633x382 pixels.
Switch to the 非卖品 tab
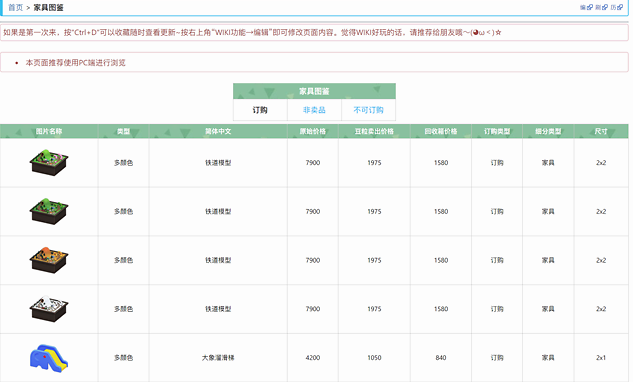click(314, 110)
